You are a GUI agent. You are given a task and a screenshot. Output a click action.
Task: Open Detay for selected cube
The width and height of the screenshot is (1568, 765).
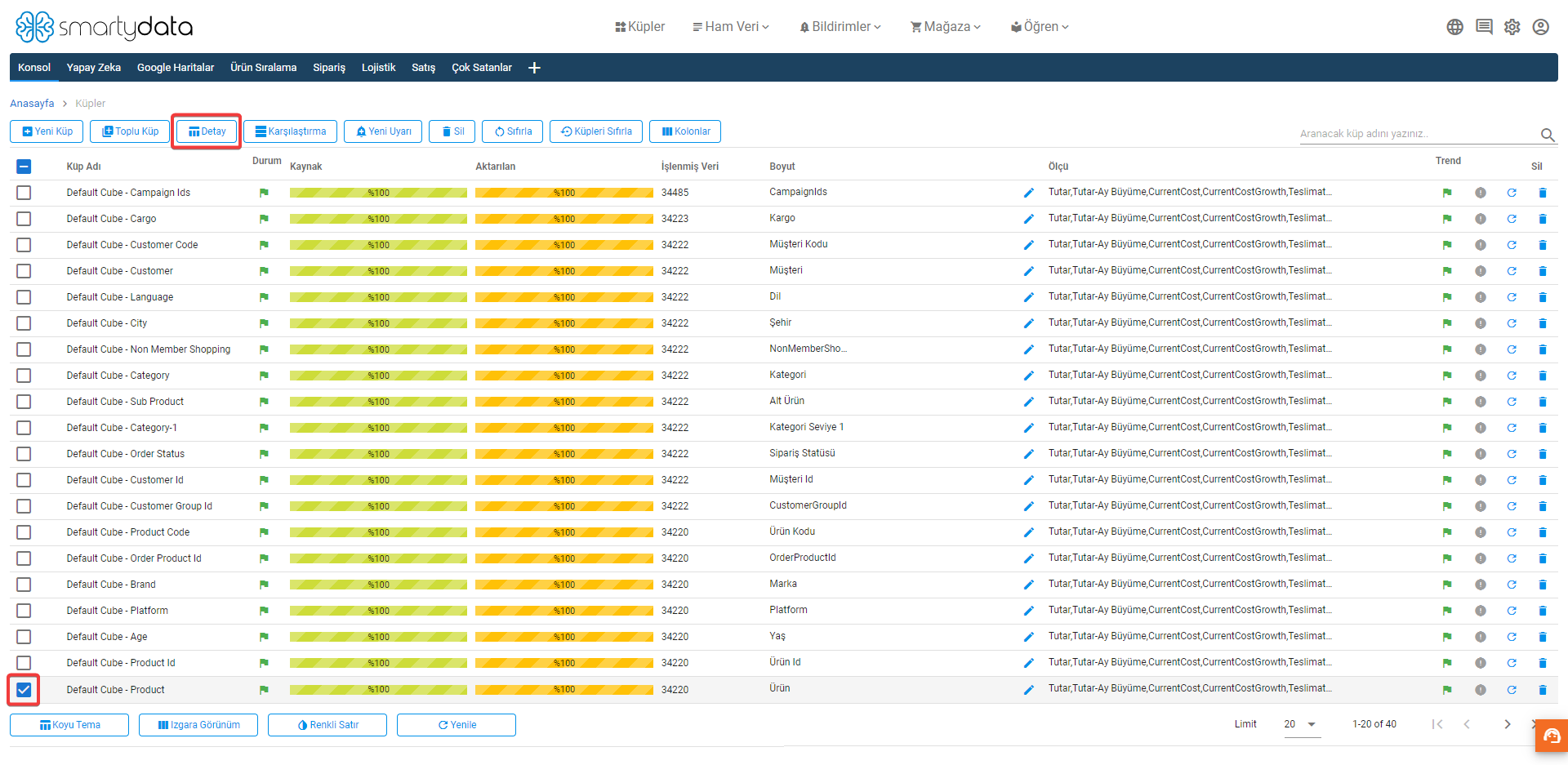(207, 131)
